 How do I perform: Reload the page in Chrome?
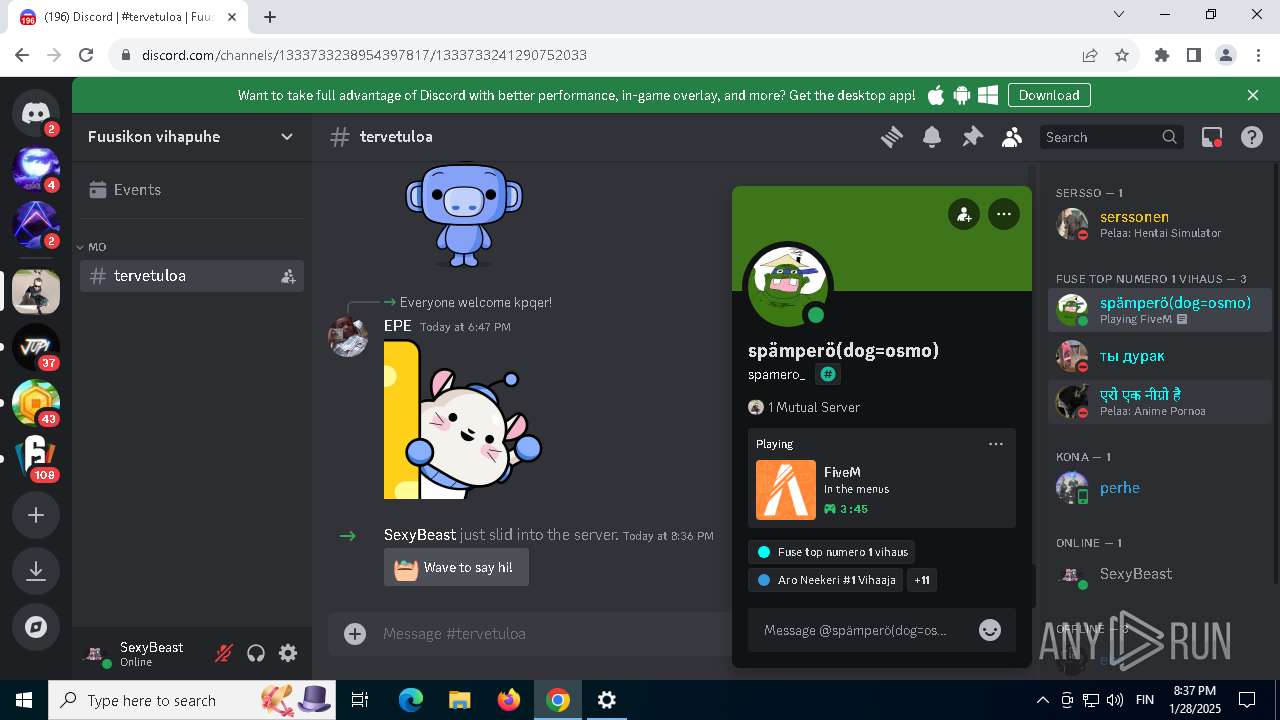click(x=86, y=55)
